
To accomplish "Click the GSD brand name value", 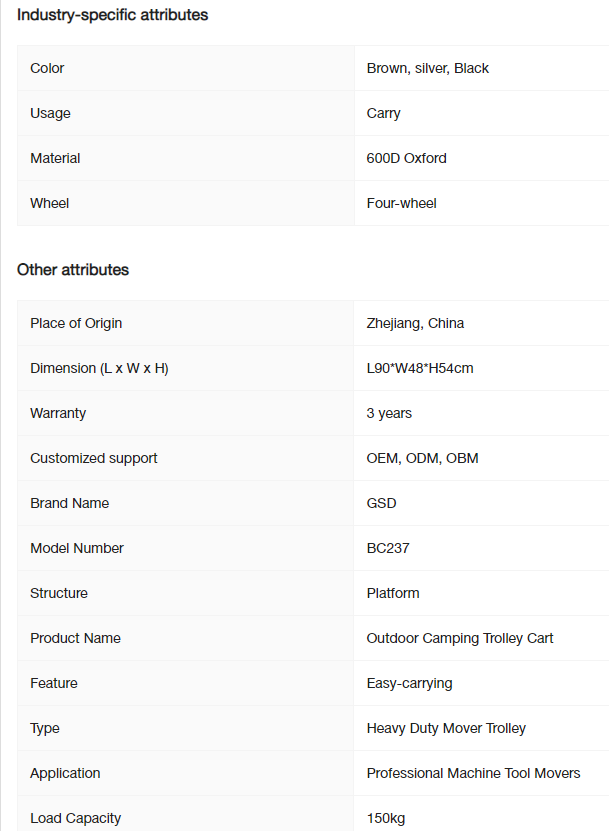I will pos(381,503).
